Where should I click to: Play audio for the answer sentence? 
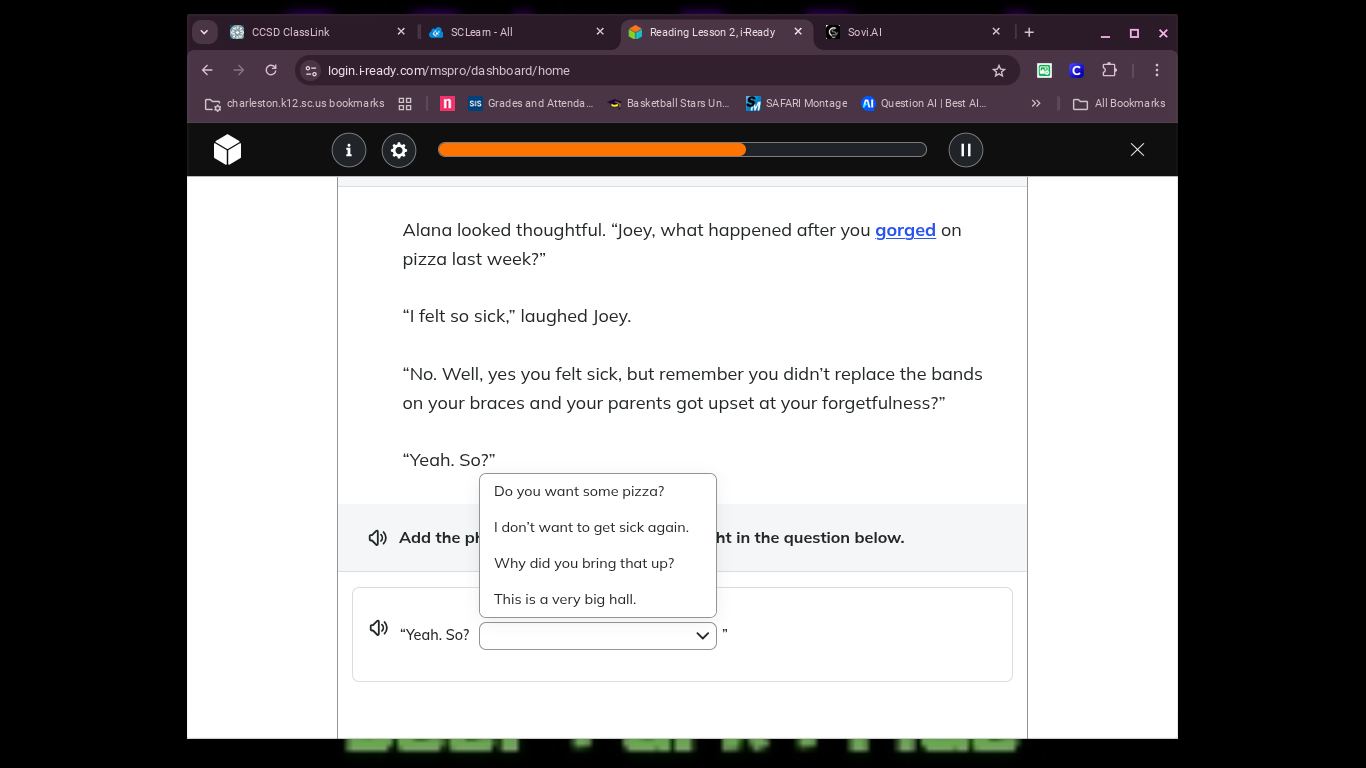coord(378,628)
